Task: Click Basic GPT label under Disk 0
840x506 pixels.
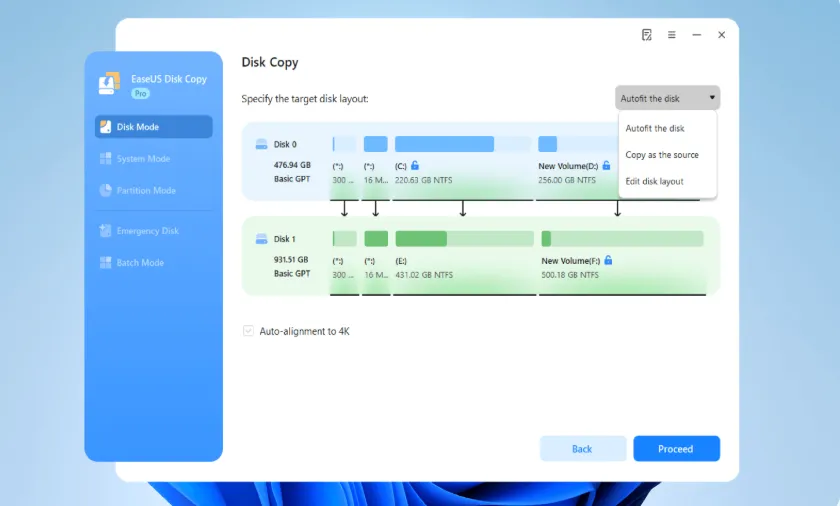Action: point(292,179)
